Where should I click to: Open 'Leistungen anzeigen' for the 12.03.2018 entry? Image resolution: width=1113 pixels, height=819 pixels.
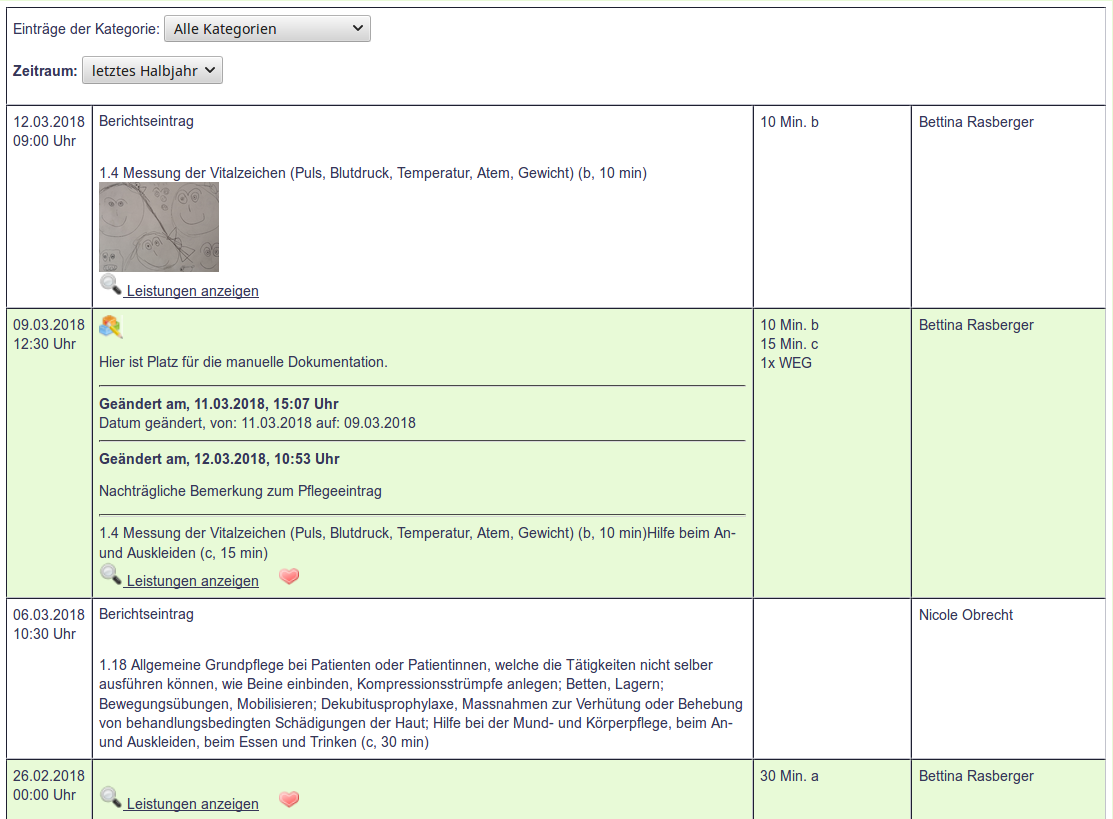192,291
